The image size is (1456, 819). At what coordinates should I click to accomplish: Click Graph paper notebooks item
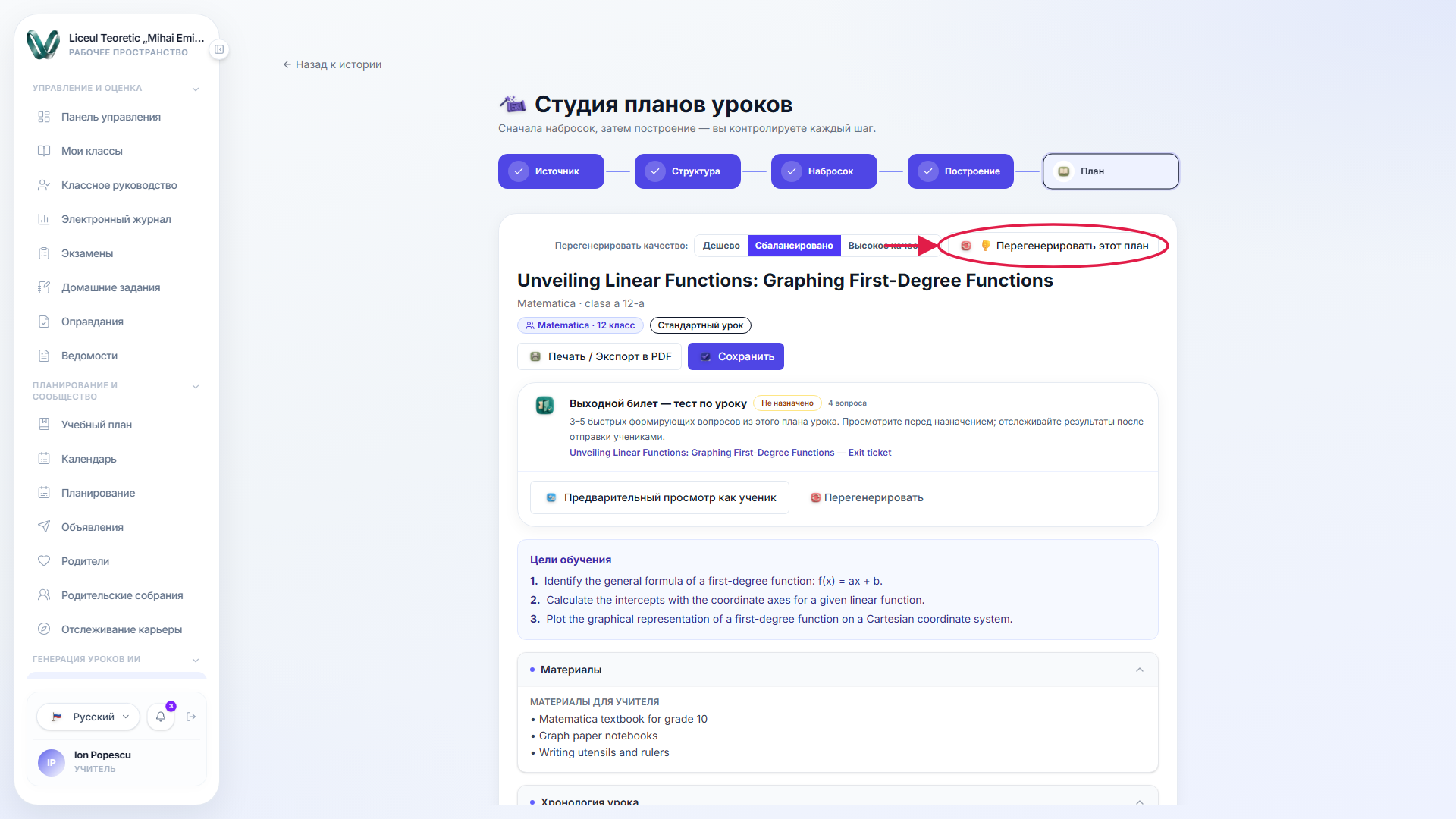(x=598, y=736)
